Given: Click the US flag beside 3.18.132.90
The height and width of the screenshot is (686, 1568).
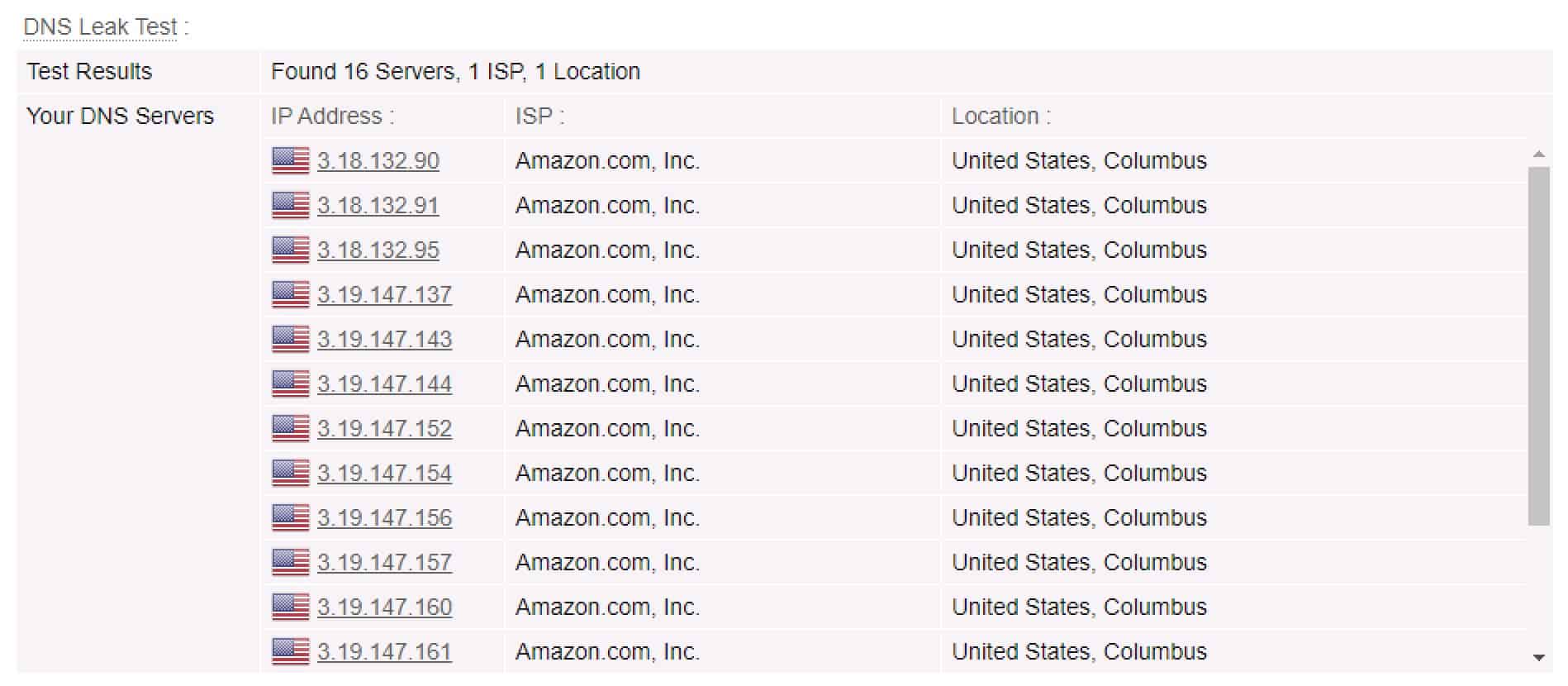Looking at the screenshot, I should pyautogui.click(x=290, y=160).
